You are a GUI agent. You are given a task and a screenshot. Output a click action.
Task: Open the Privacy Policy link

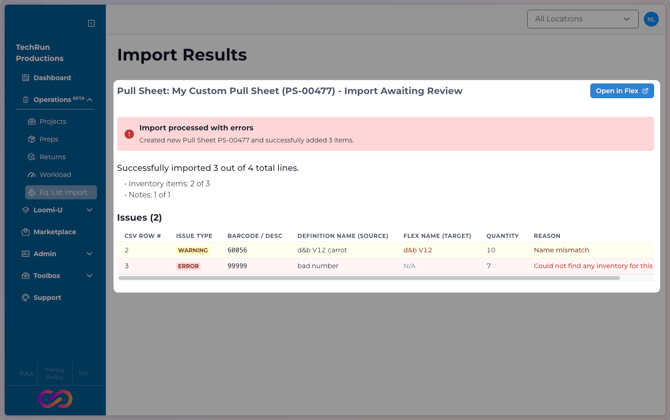55,373
